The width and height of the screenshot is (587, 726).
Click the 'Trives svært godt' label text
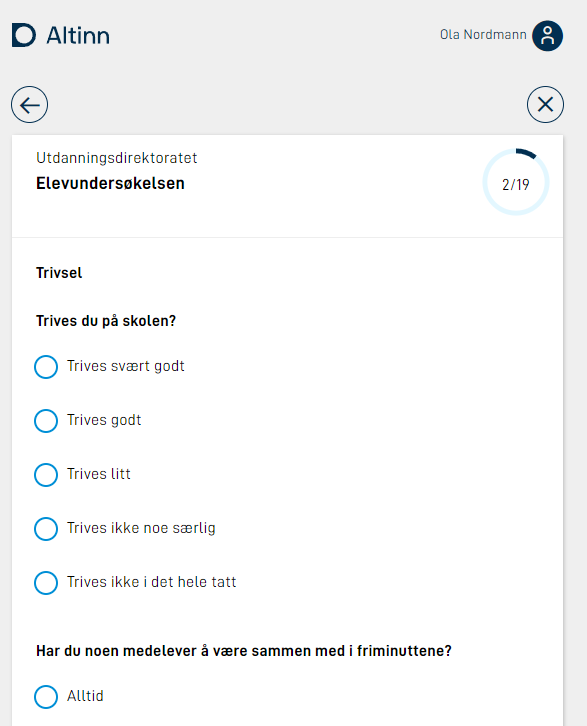[x=125, y=366]
